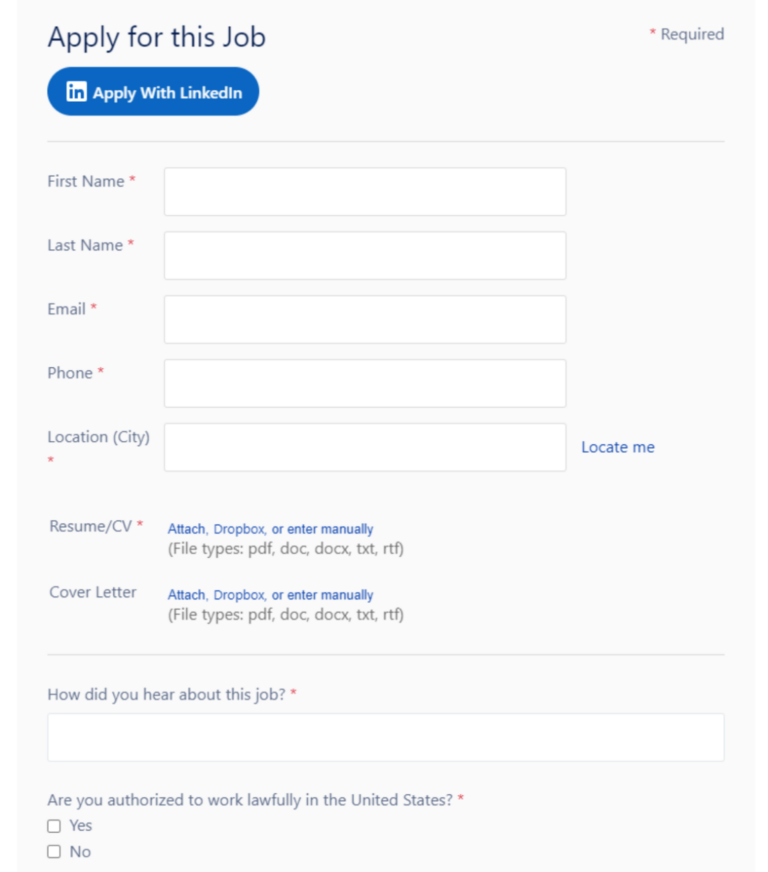Click the No label for work authorization
Viewport: 768px width, 872px height.
point(80,852)
